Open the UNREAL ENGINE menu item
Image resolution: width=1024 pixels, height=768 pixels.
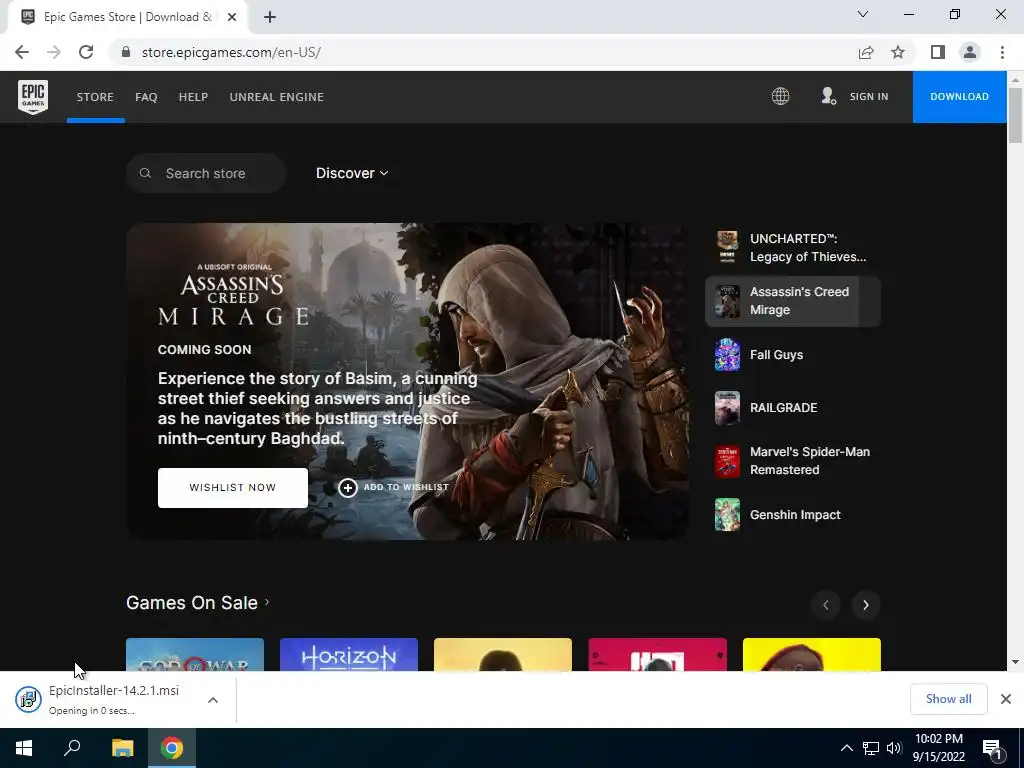(x=276, y=97)
